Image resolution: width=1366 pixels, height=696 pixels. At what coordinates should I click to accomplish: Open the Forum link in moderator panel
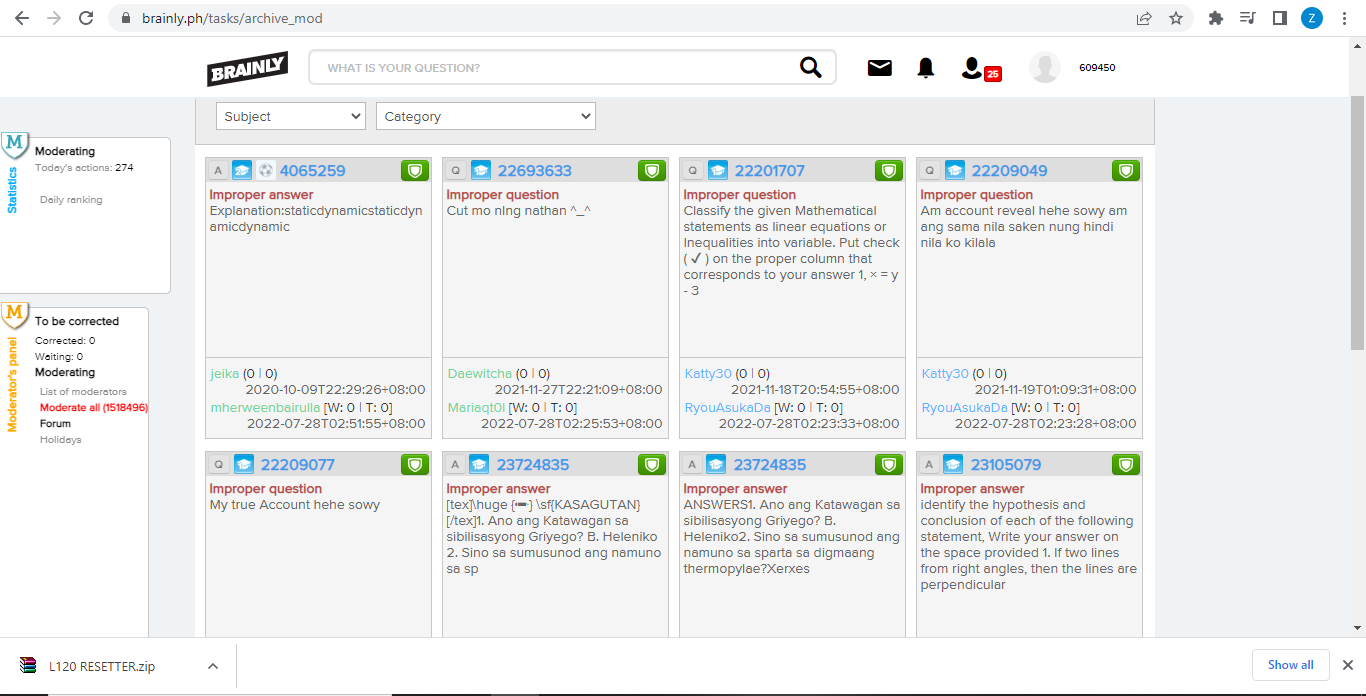55,424
